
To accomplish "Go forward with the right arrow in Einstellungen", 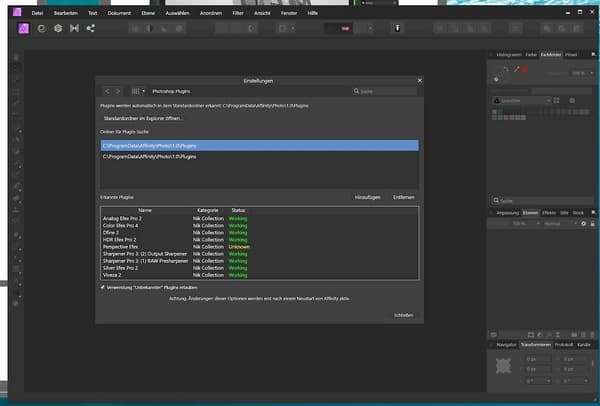I will pos(118,91).
